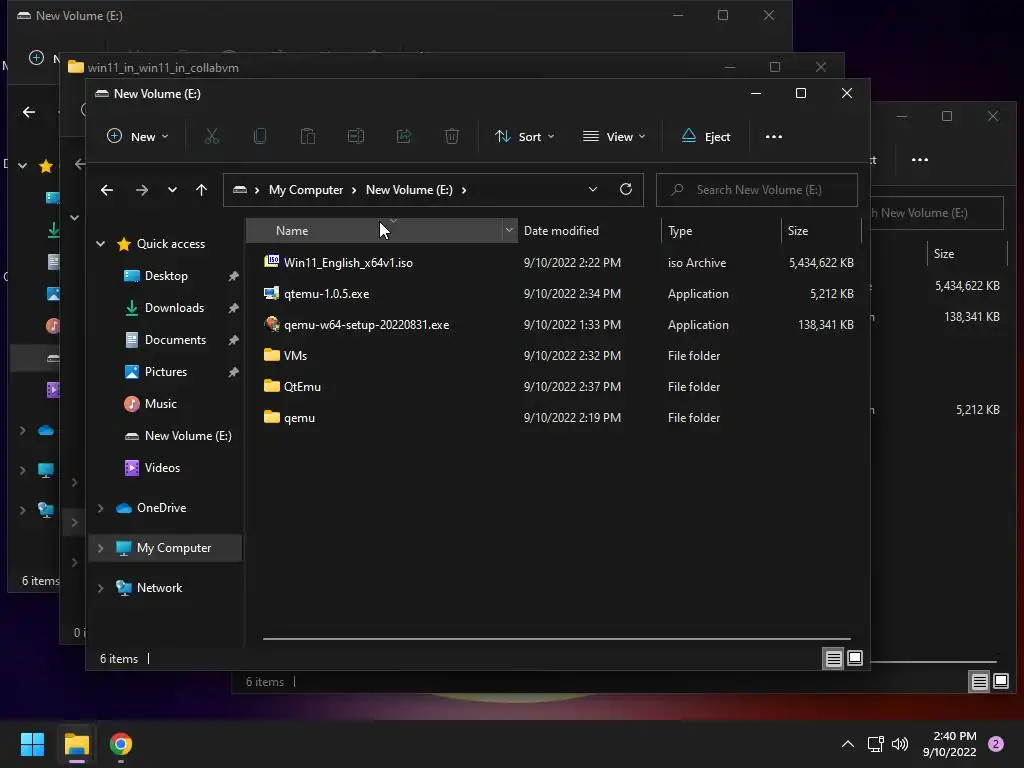Unpin Desktop from Quick access
Image resolution: width=1024 pixels, height=768 pixels.
233,276
